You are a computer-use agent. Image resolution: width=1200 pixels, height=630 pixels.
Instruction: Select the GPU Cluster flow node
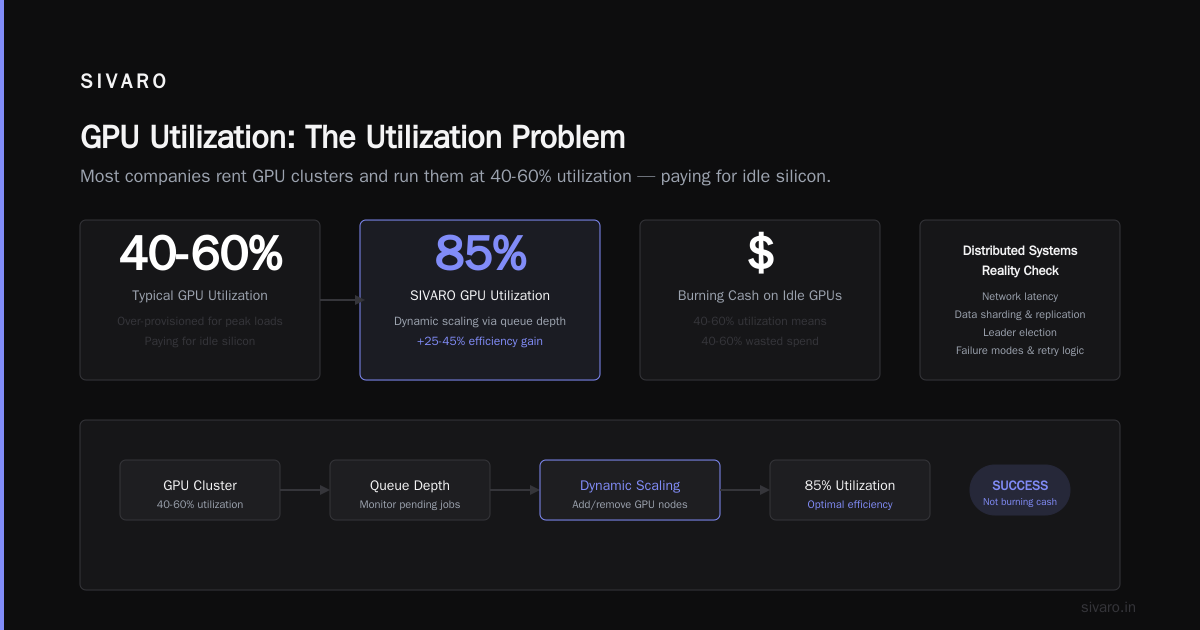[200, 490]
